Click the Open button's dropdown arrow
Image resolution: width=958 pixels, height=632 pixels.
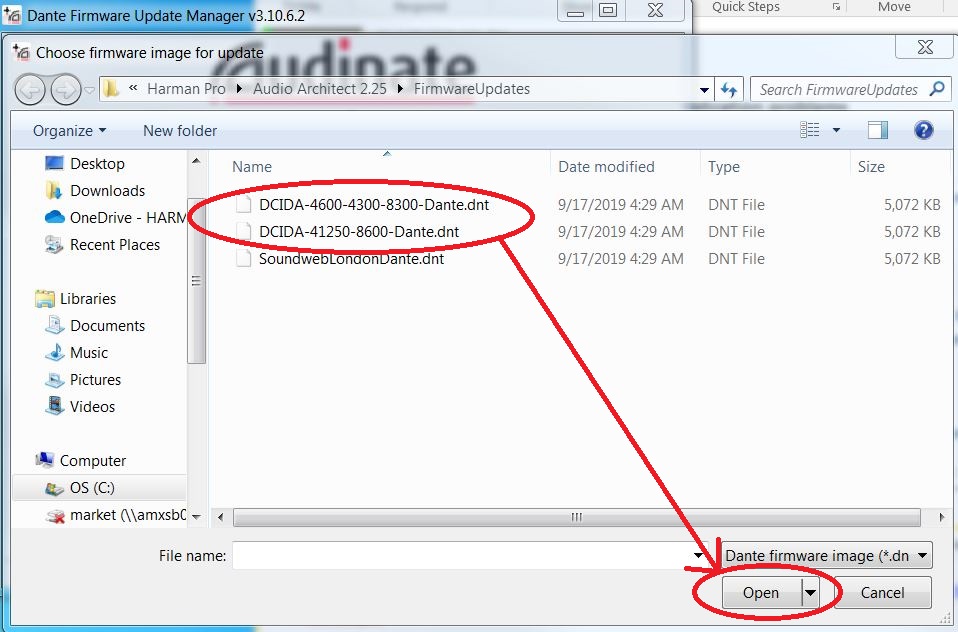coord(810,592)
